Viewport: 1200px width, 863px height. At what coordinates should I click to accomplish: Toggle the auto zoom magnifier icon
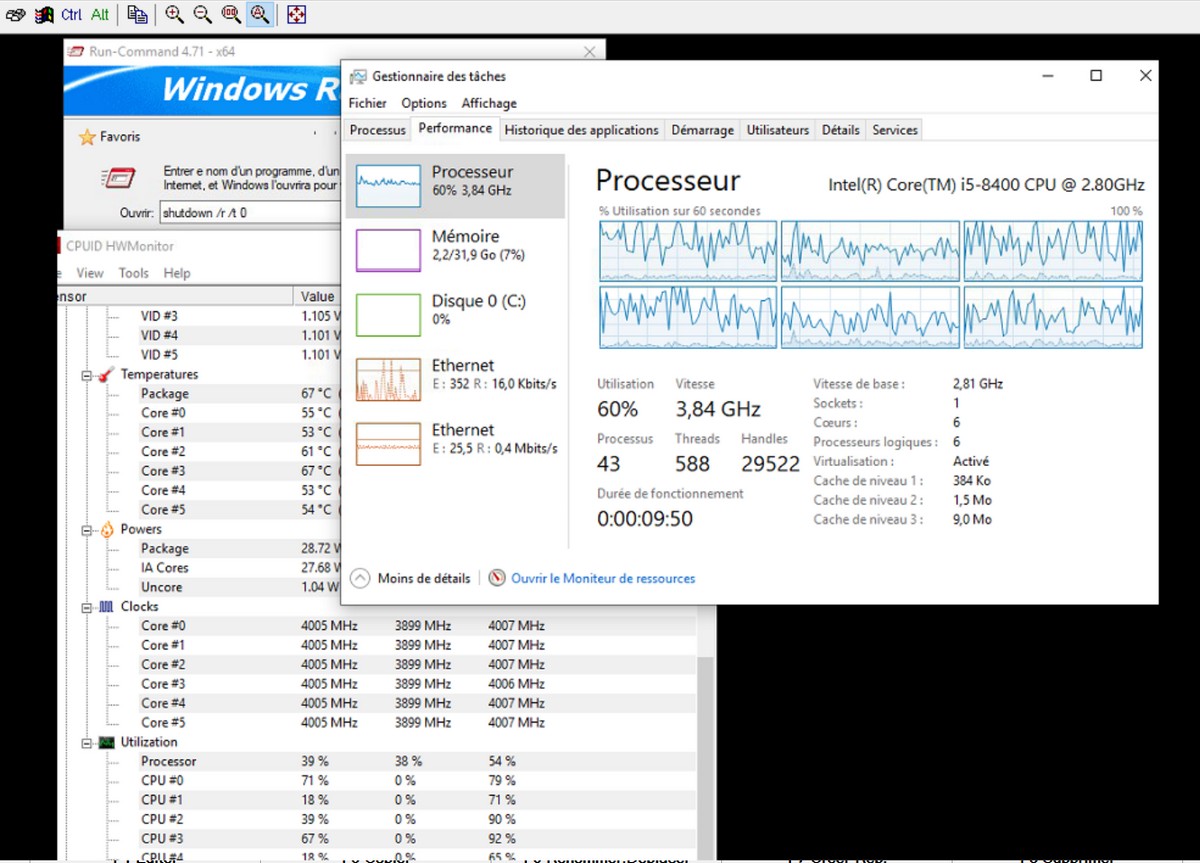pos(260,14)
